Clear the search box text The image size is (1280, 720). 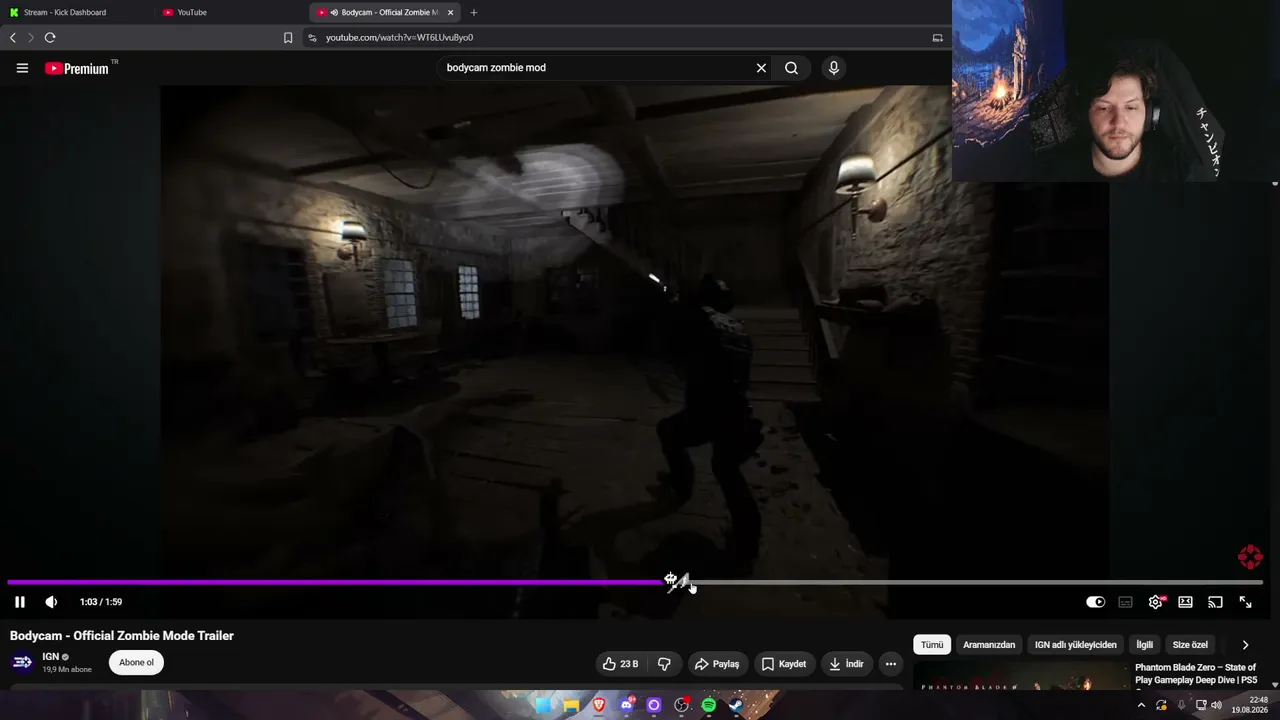point(761,68)
